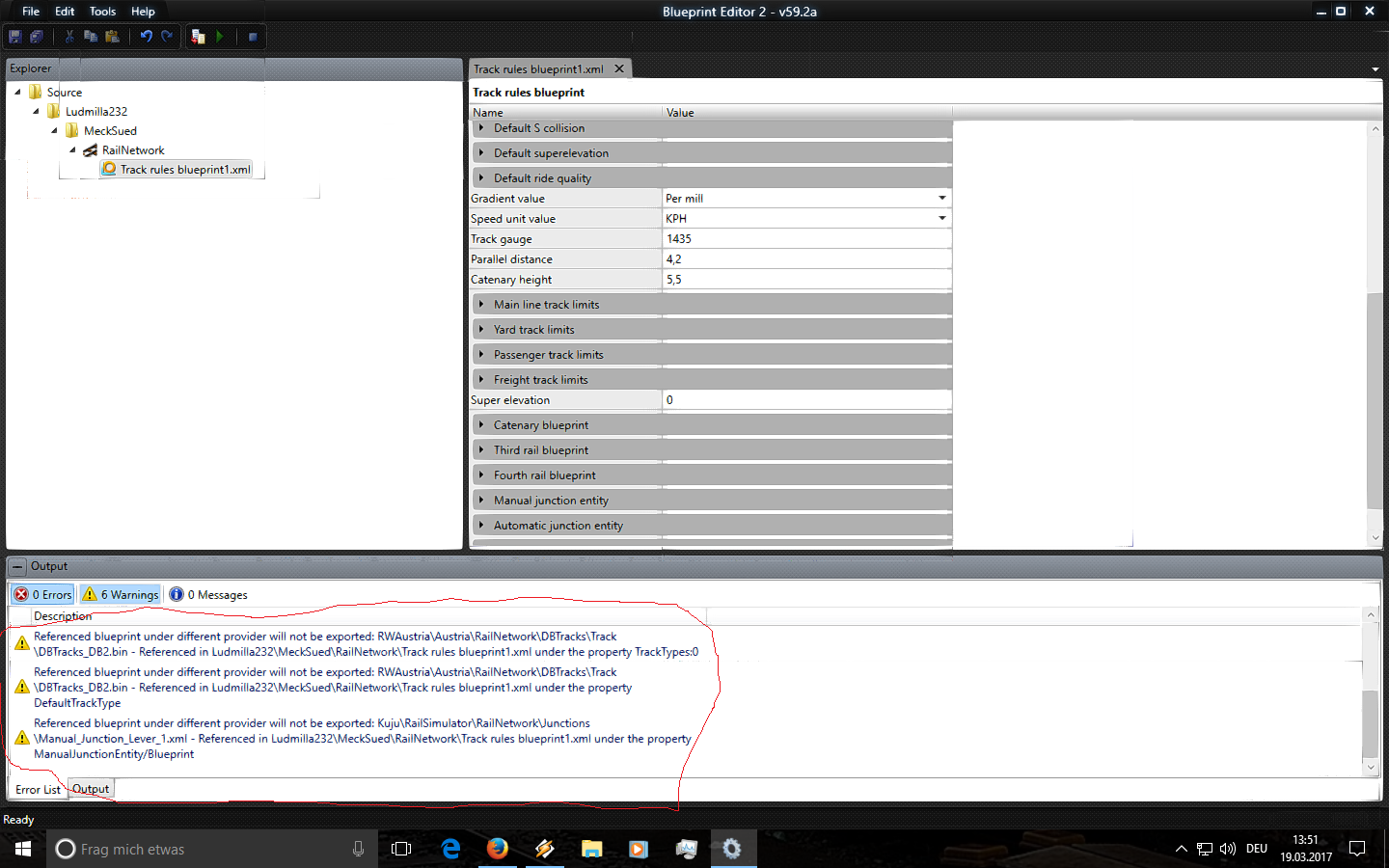The image size is (1389, 868).
Task: Open the Tools menu
Action: click(x=102, y=12)
